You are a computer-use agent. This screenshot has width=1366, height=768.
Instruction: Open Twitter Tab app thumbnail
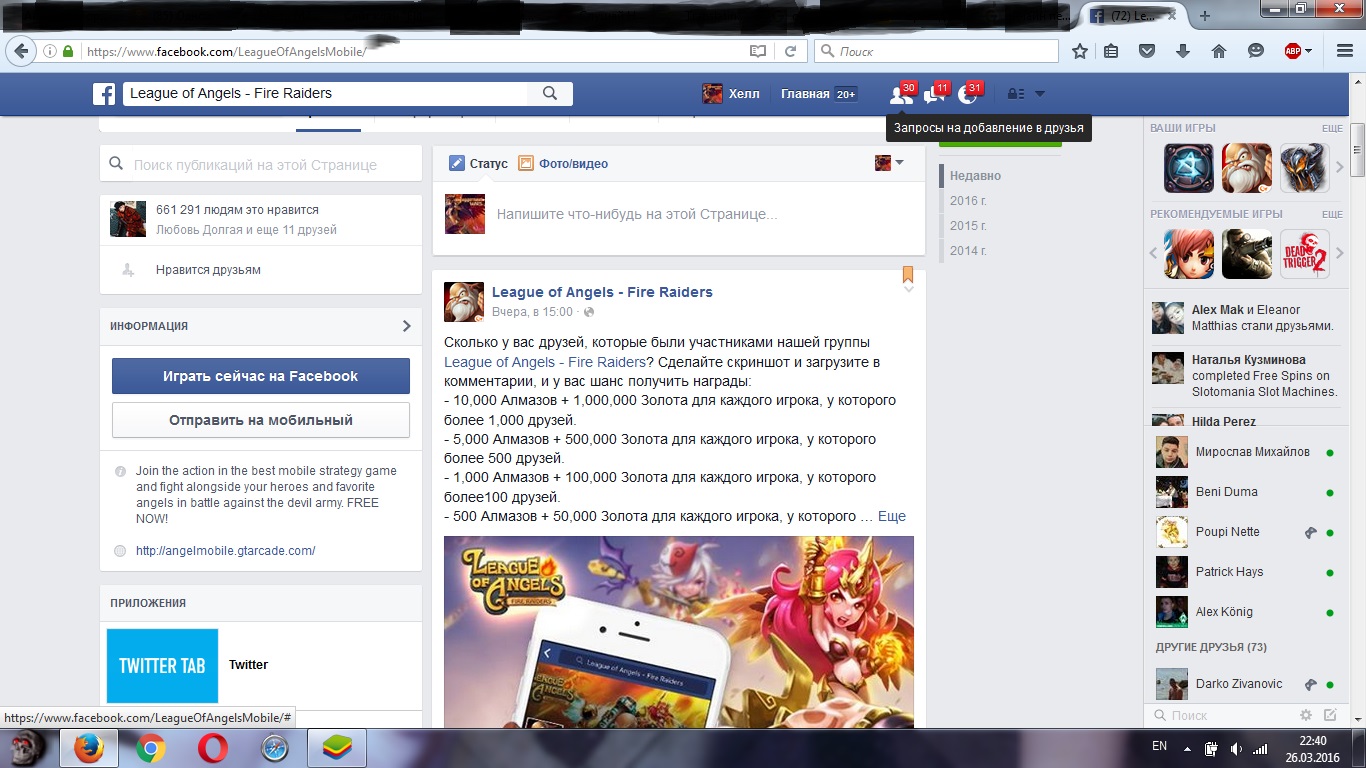pos(163,665)
